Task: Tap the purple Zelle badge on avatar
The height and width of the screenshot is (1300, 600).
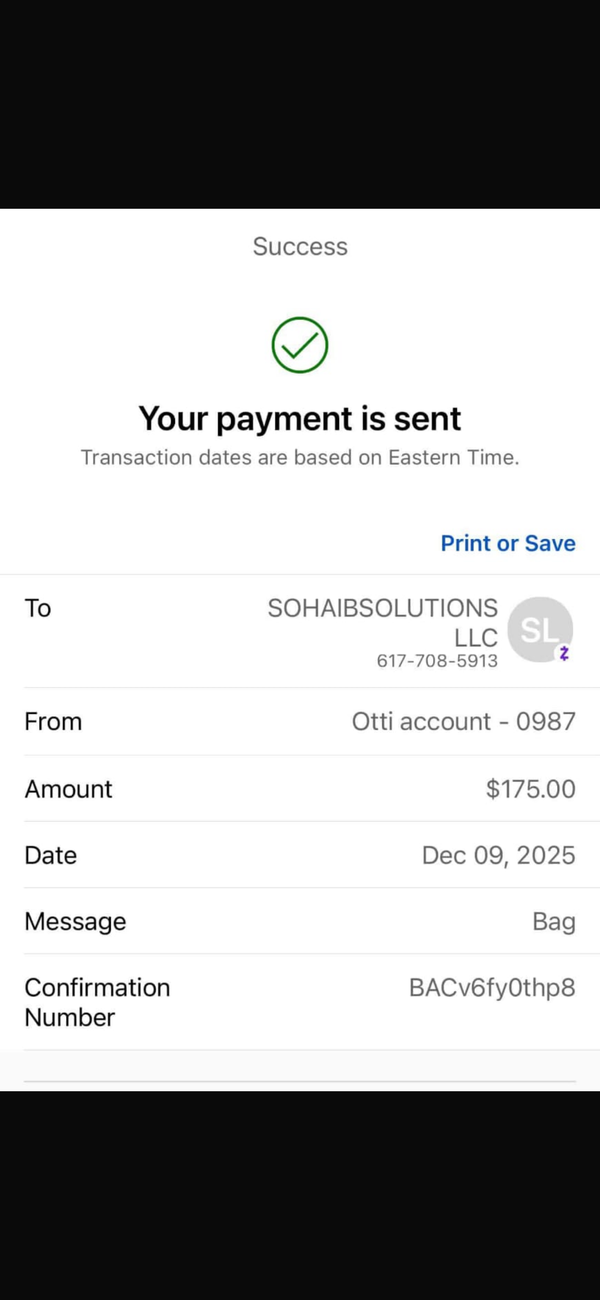Action: pyautogui.click(x=564, y=654)
